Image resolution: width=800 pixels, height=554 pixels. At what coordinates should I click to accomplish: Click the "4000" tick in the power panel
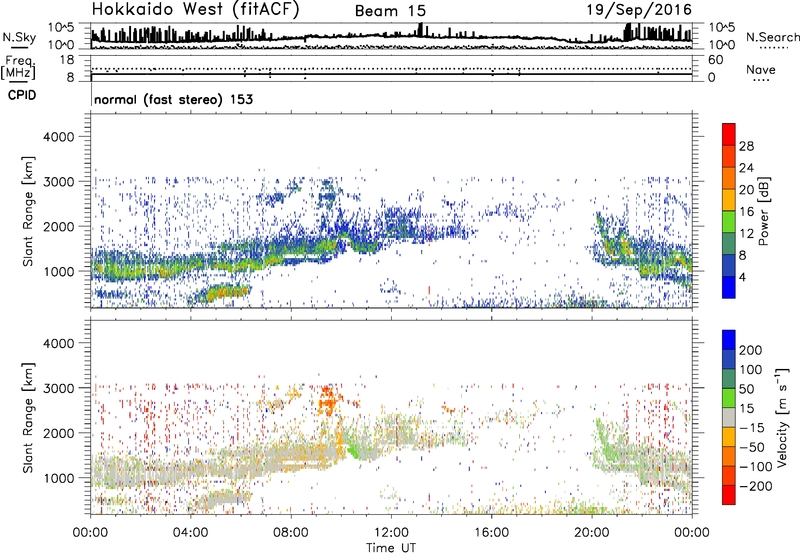[59, 137]
